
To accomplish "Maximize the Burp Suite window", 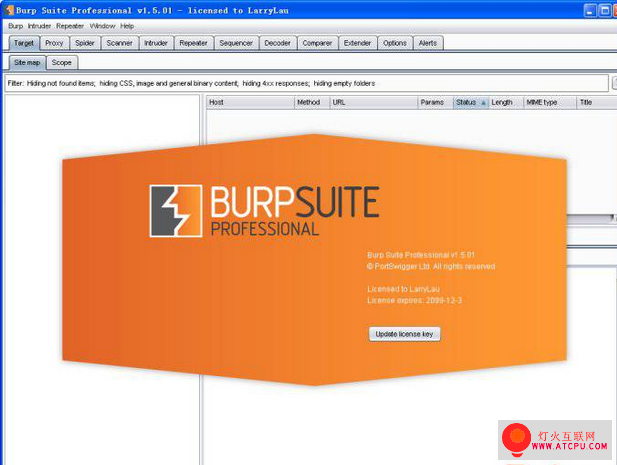I will click(x=604, y=11).
